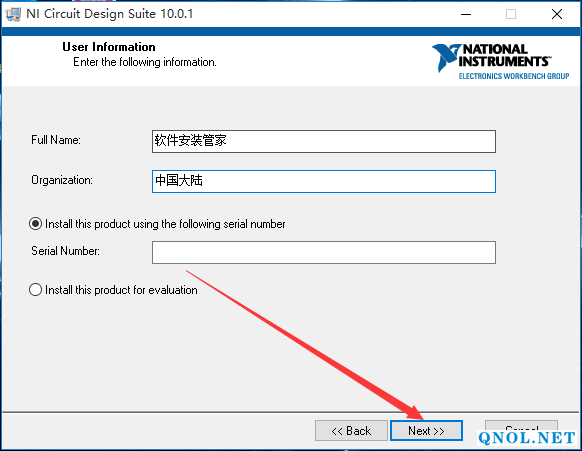The image size is (582, 451).
Task: Click the window title text NI Circuit Design Suite
Action: (x=109, y=14)
